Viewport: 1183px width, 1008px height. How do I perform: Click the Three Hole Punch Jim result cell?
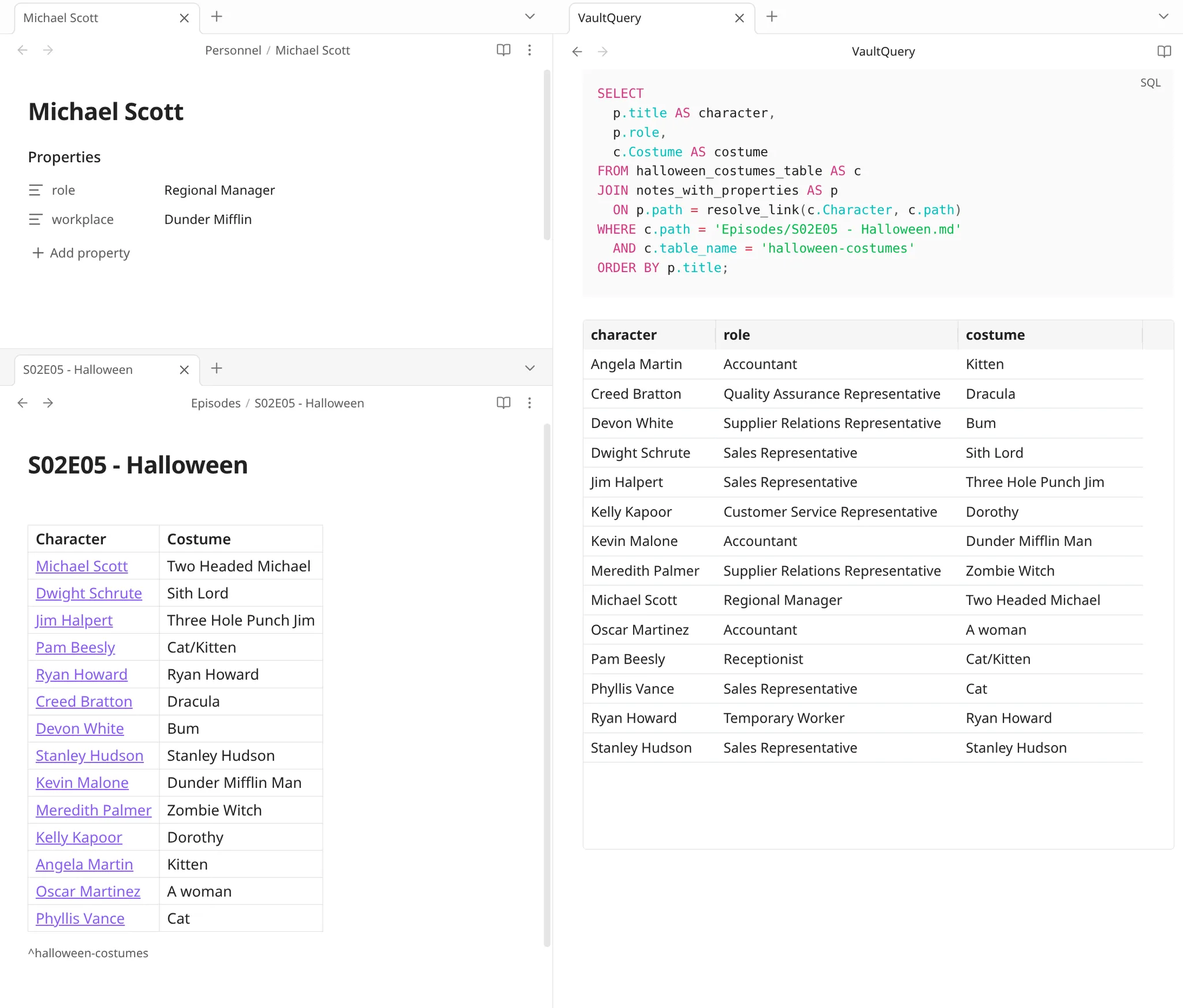(1050, 482)
